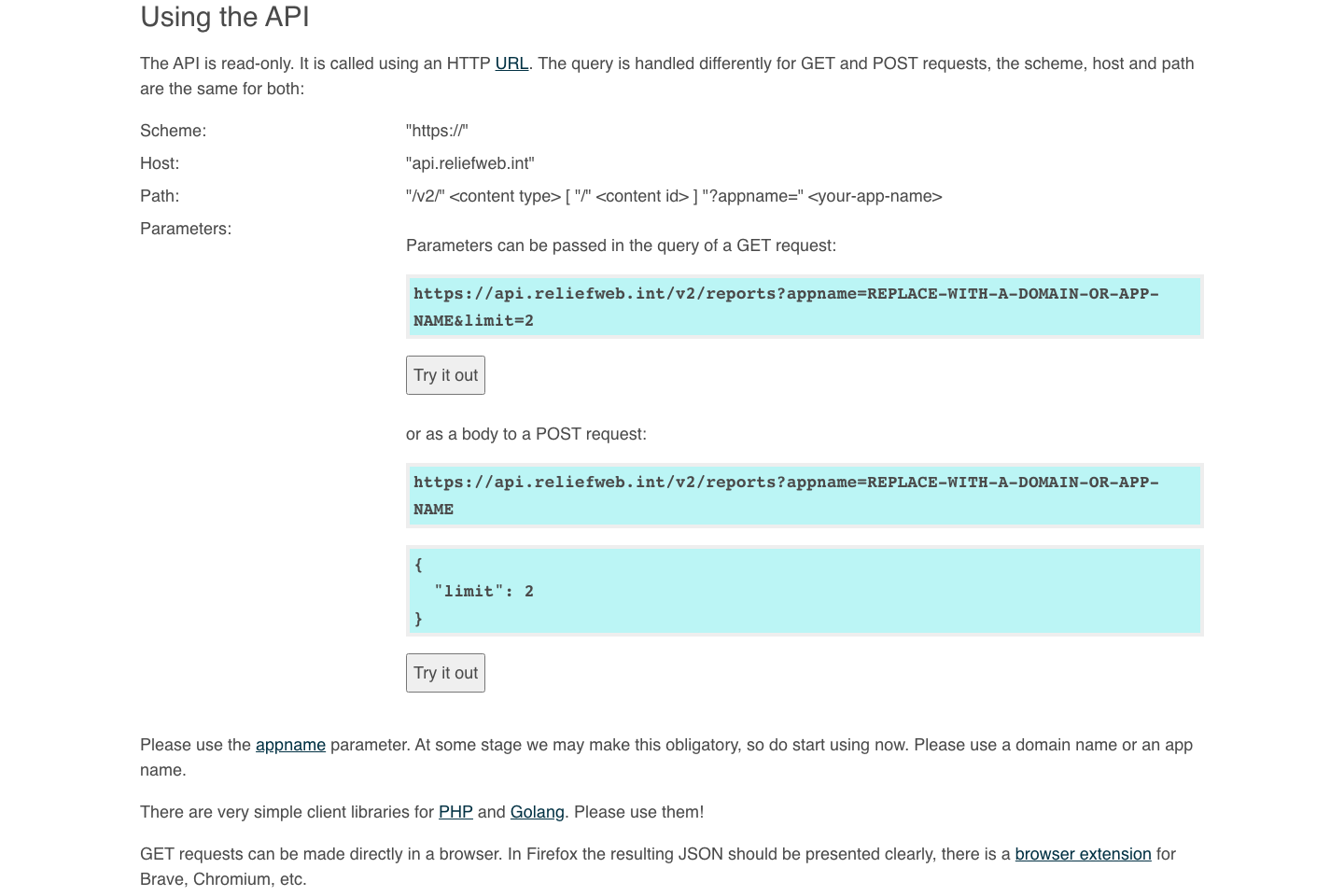Click the browser extension link
Image resolution: width=1344 pixels, height=896 pixels.
click(1083, 854)
